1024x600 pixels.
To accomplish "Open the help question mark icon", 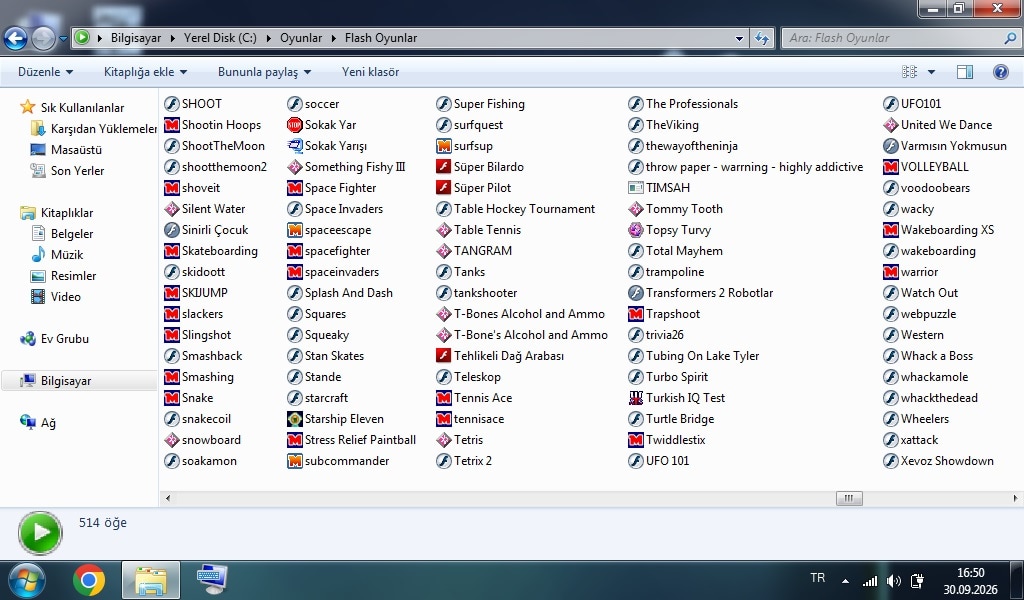I will tap(1000, 72).
